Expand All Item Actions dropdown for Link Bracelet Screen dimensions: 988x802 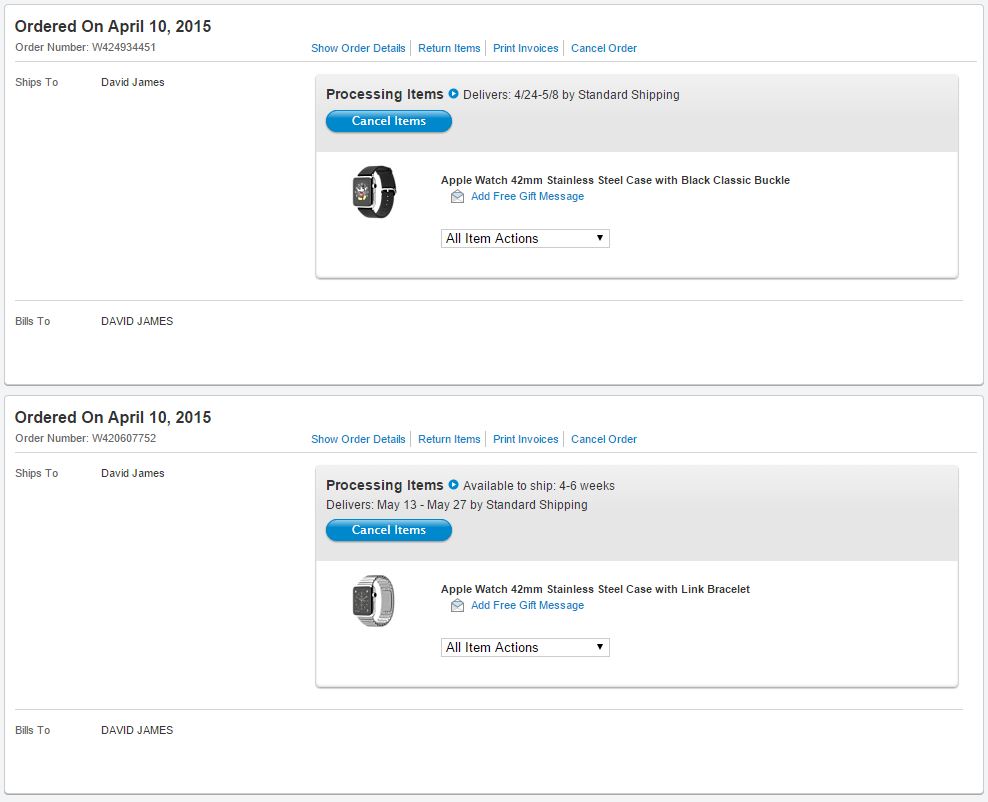coord(525,647)
